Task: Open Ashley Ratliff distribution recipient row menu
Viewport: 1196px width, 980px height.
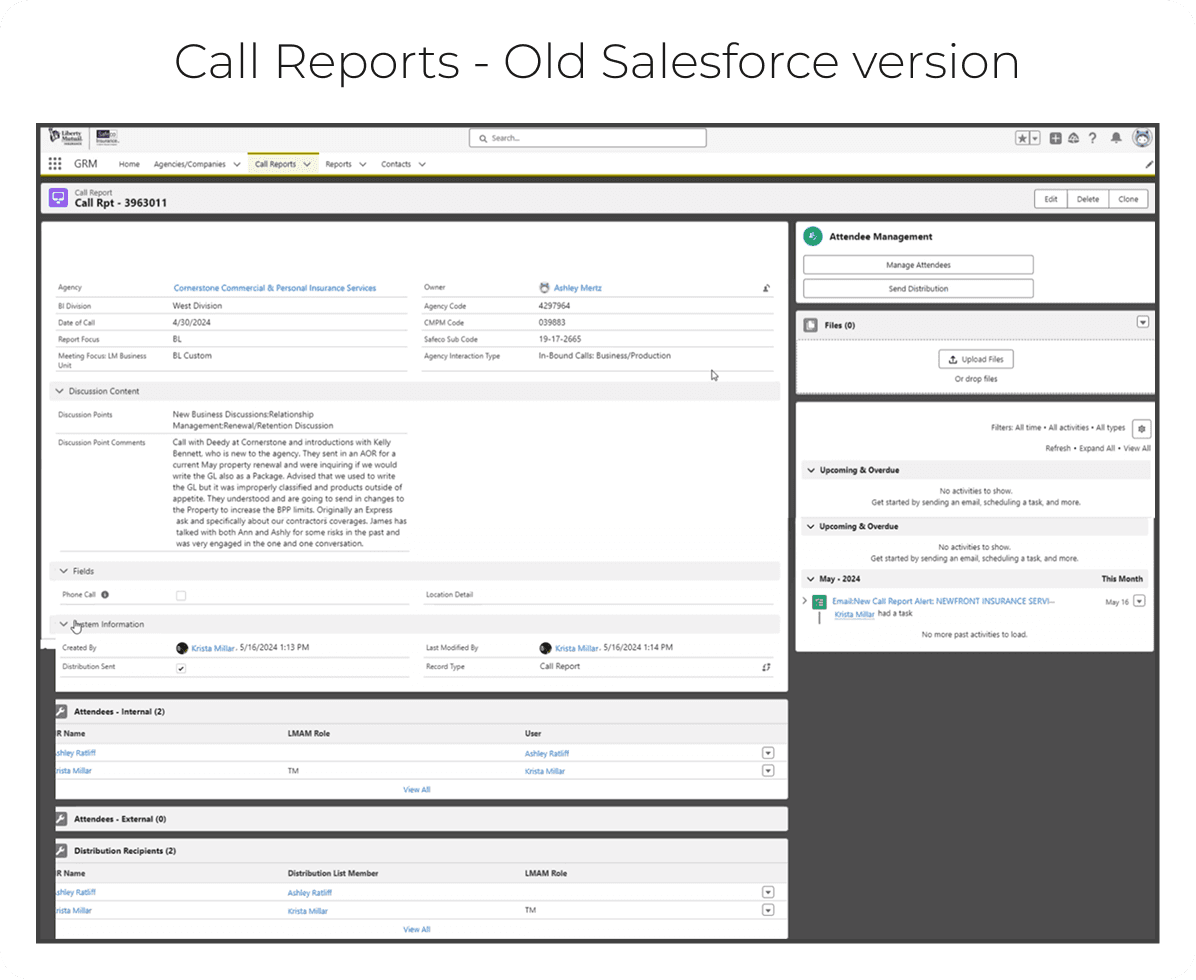Action: coord(768,892)
